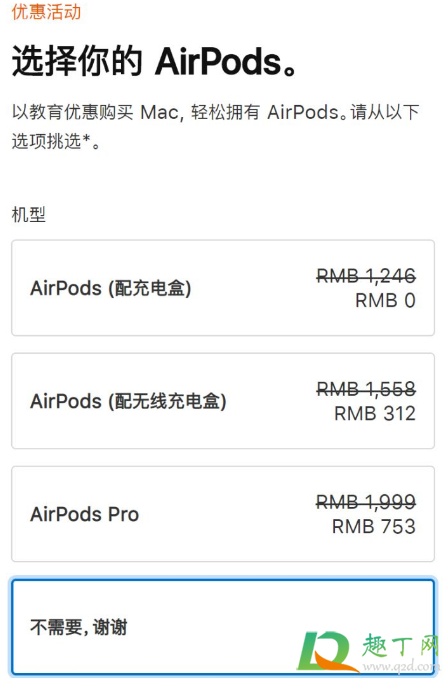
Task: Select the AirPods (配充电盒) option
Action: click(x=223, y=288)
